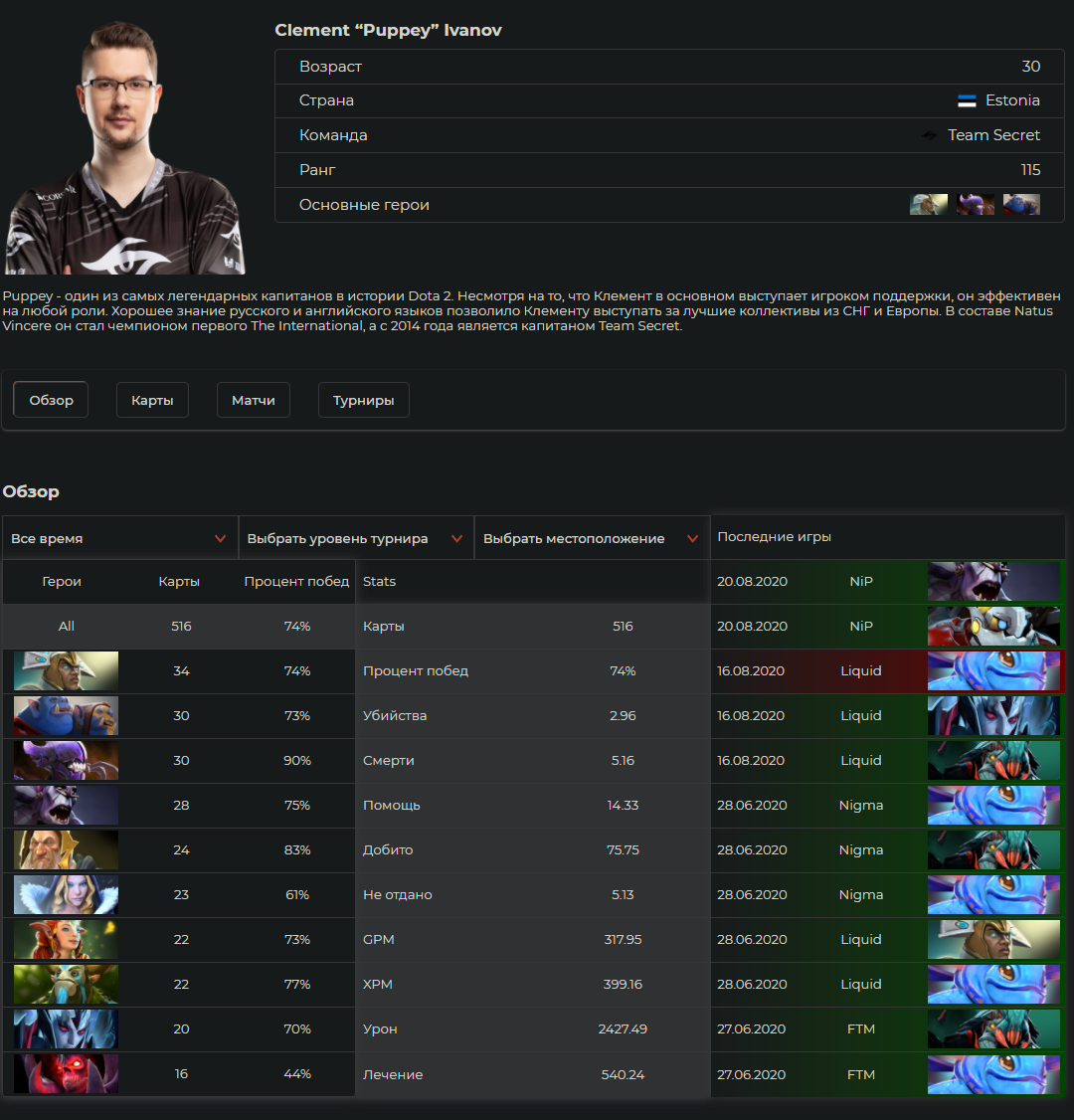Open the 'Матчи' tab
1074x1120 pixels.
[x=254, y=400]
